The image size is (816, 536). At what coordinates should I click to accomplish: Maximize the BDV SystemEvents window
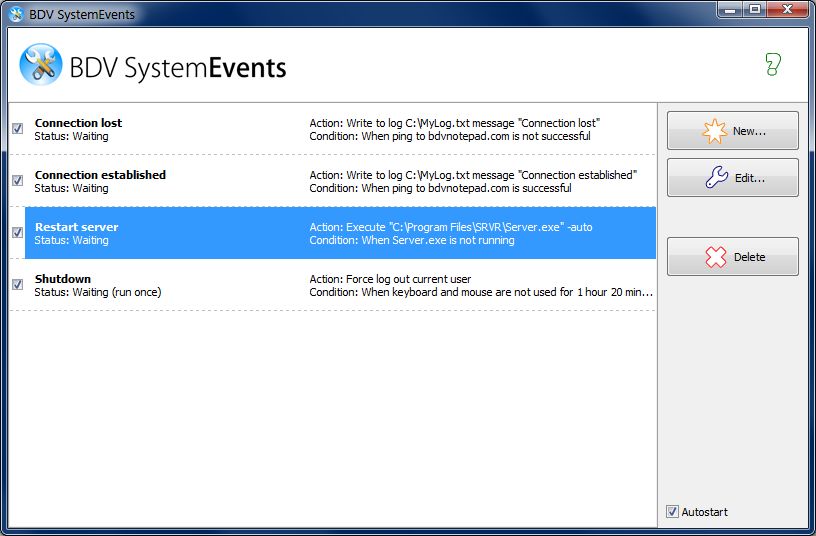755,9
